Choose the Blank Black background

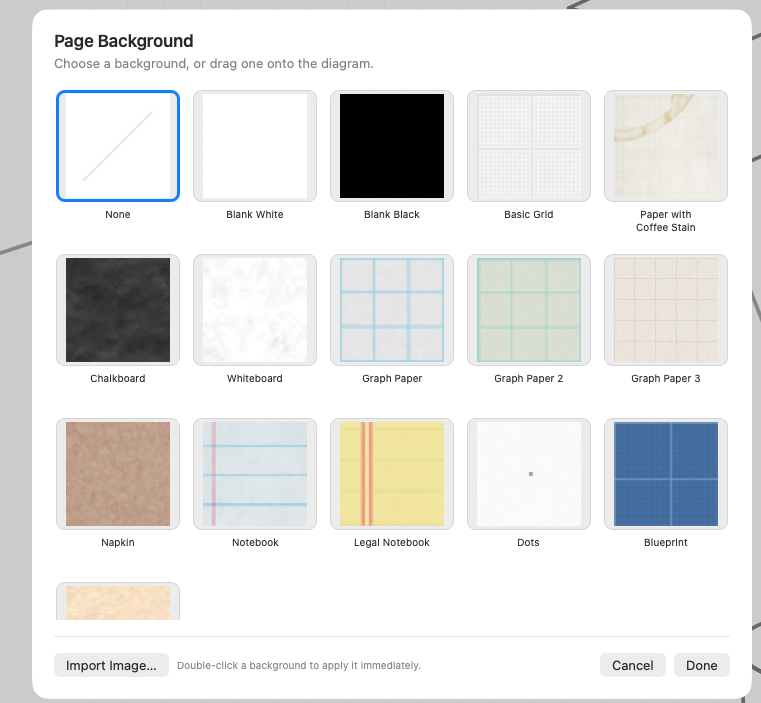pos(392,146)
